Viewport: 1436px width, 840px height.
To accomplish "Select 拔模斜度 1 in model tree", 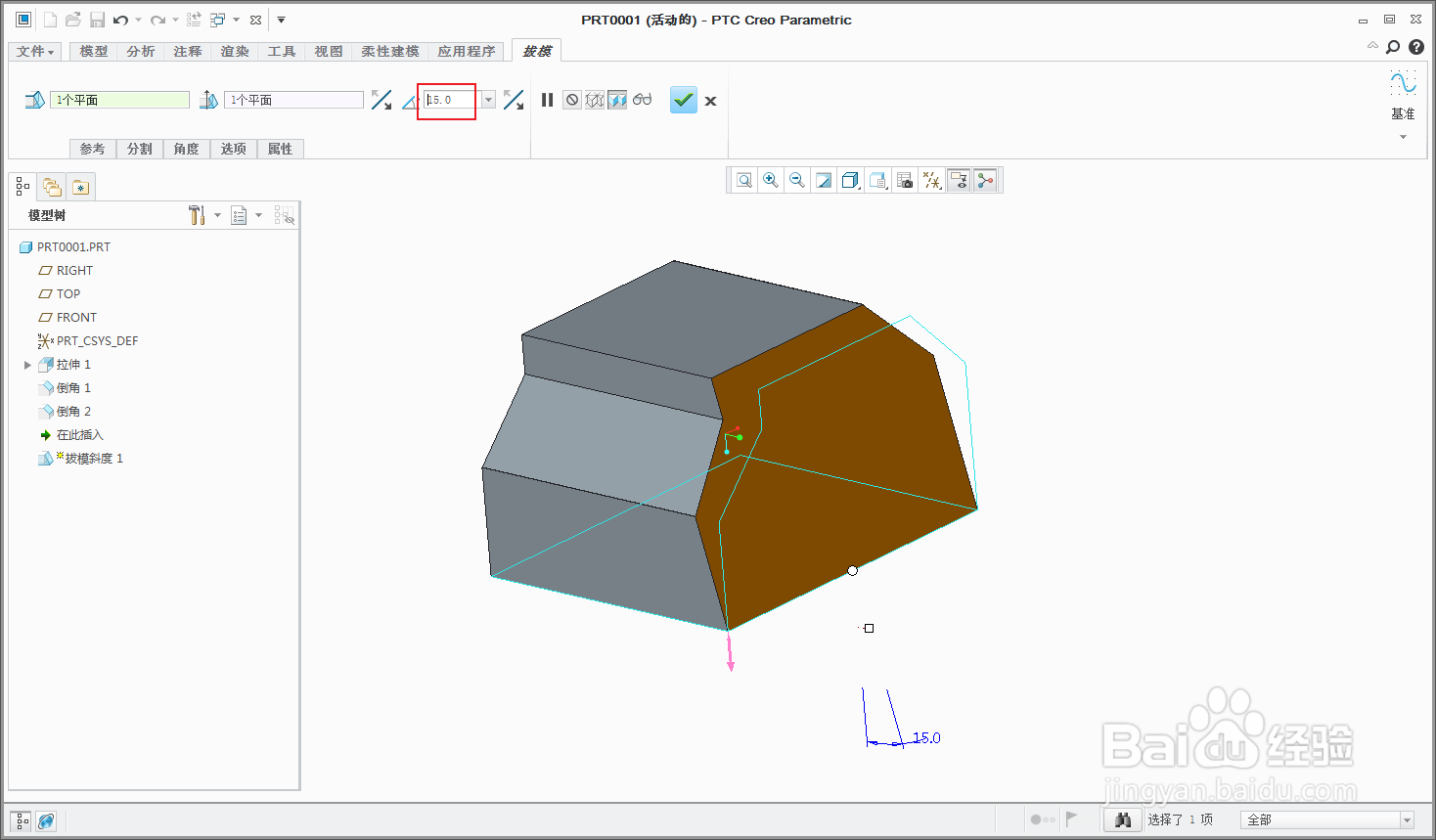I will (x=80, y=458).
